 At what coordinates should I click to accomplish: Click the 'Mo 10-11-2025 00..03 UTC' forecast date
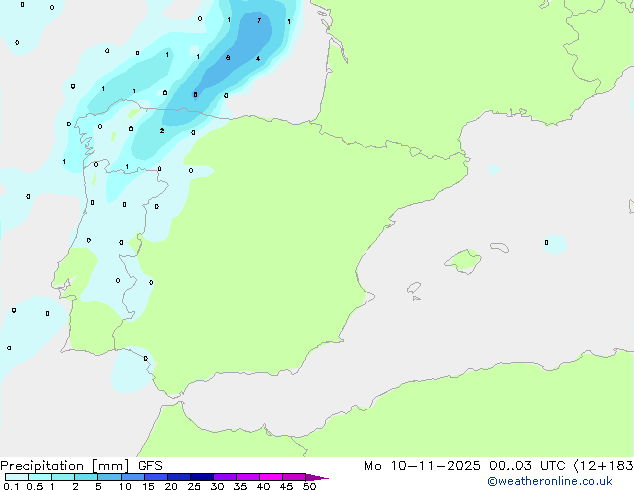(464, 466)
